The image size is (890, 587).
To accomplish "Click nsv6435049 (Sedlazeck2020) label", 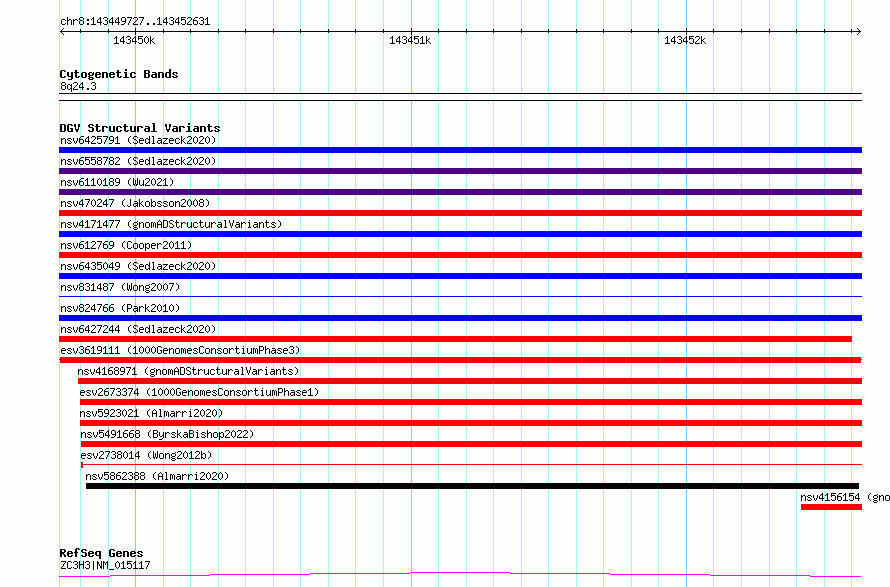I will pyautogui.click(x=138, y=266).
